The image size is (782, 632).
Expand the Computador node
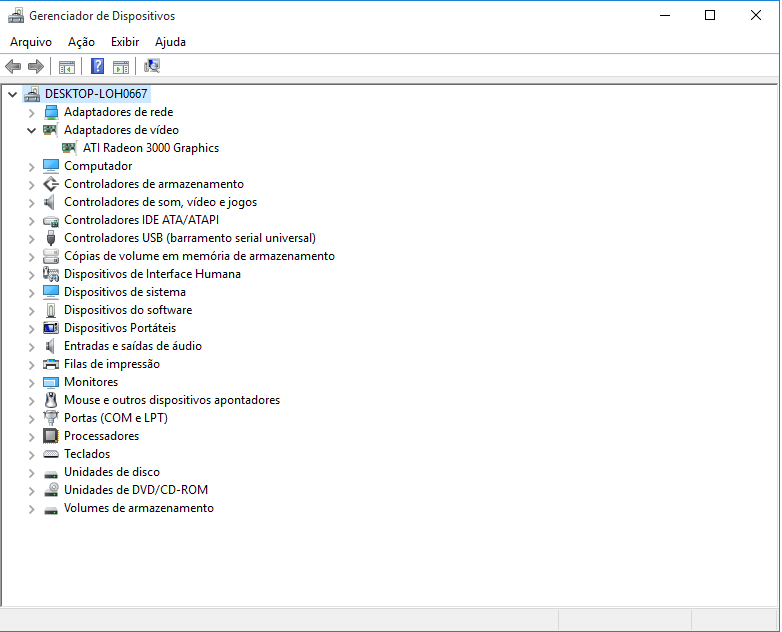tap(31, 167)
